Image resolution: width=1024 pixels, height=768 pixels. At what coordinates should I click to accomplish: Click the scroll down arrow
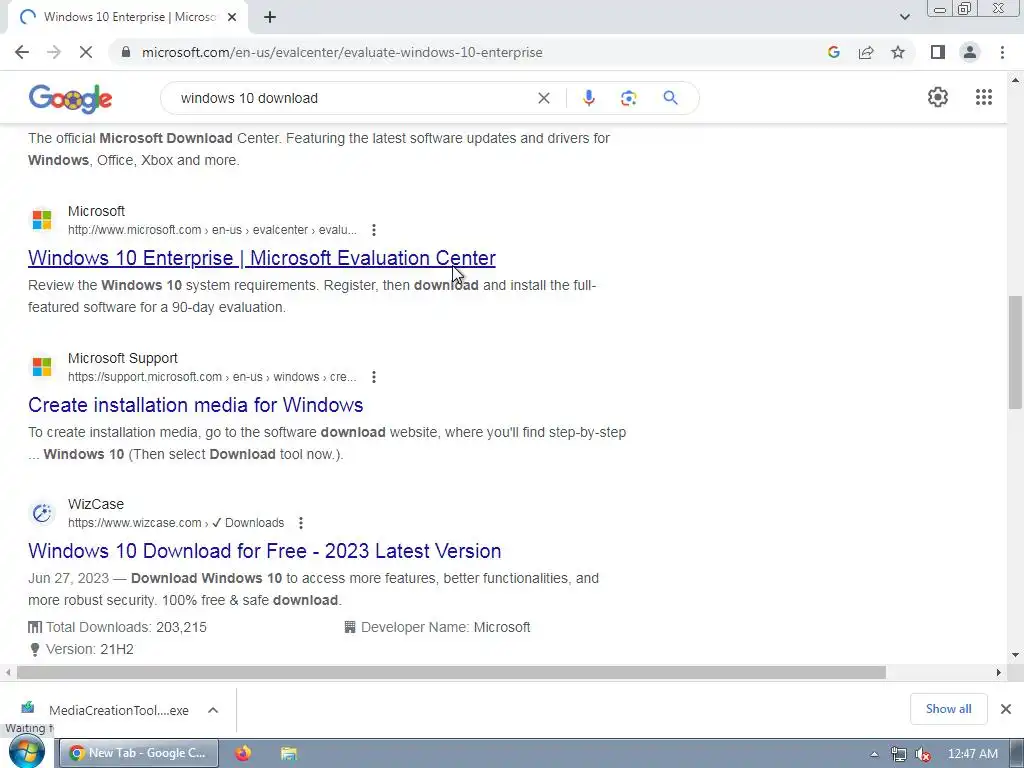tap(1015, 655)
